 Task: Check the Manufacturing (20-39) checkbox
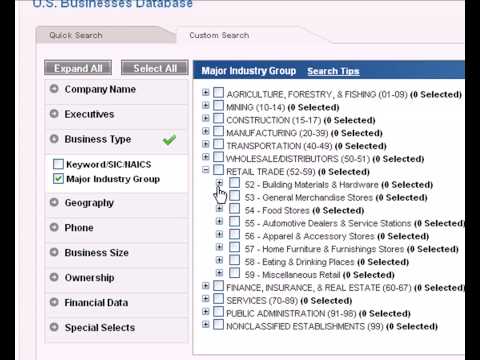[218, 131]
